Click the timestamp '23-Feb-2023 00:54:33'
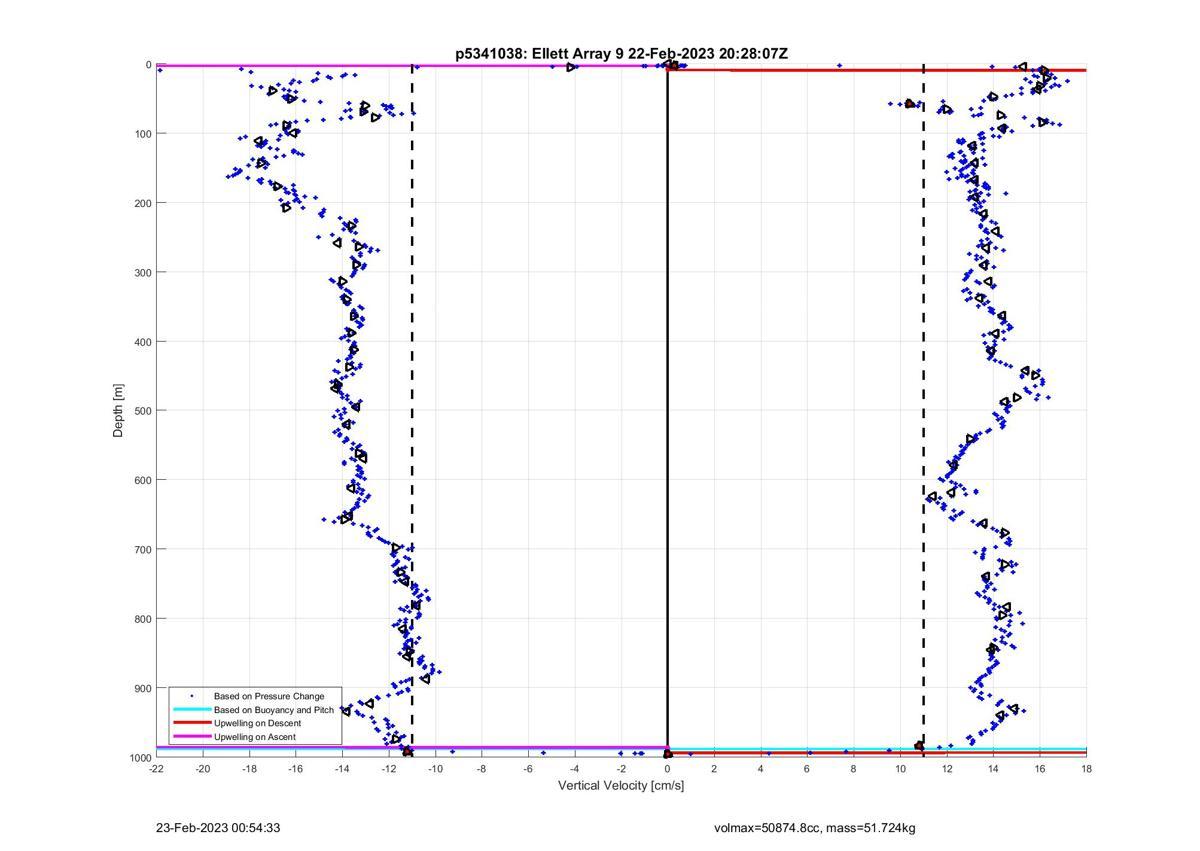1200x851 pixels. [217, 828]
